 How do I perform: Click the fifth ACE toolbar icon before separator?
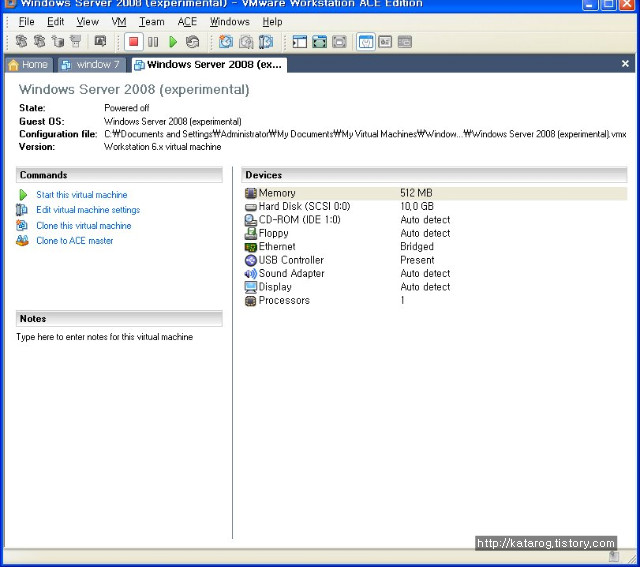pyautogui.click(x=100, y=41)
